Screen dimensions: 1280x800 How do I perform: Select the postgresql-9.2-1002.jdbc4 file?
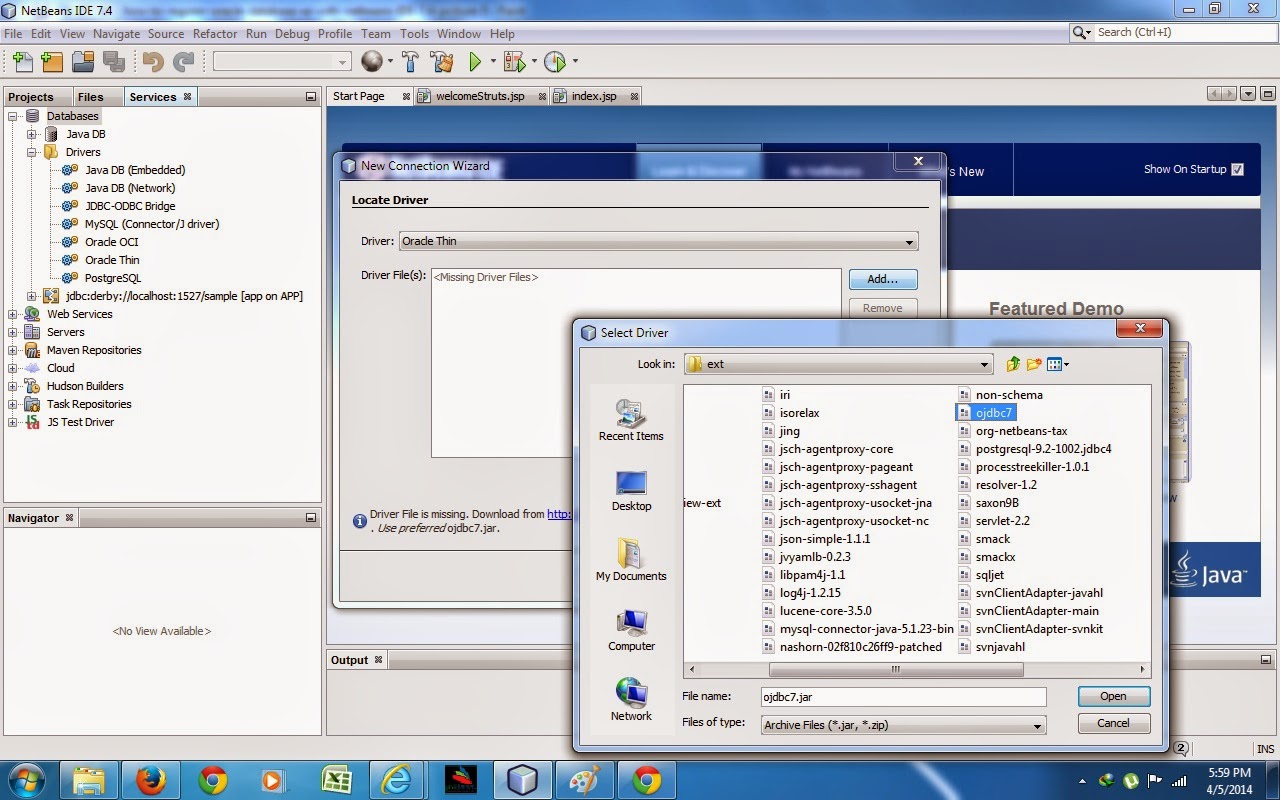[x=1043, y=449]
